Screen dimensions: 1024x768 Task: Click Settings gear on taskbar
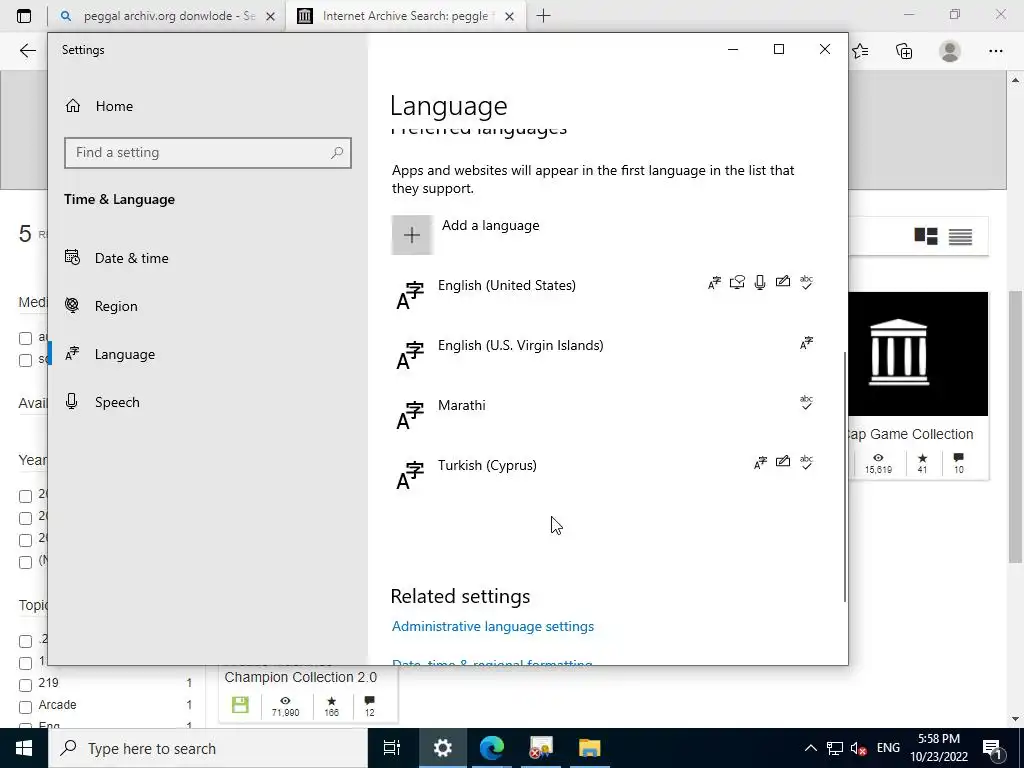(442, 748)
